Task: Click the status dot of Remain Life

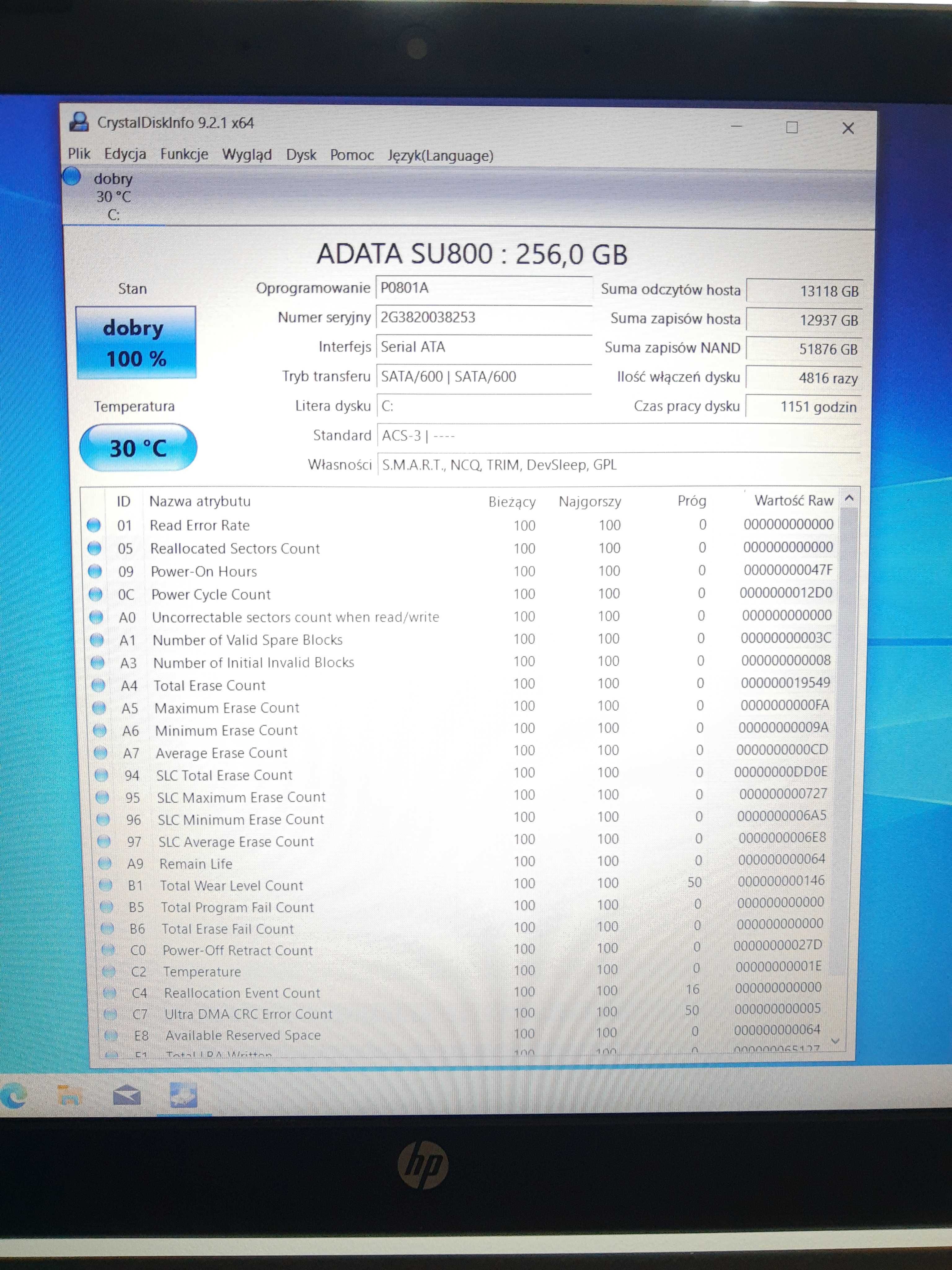Action: (104, 864)
